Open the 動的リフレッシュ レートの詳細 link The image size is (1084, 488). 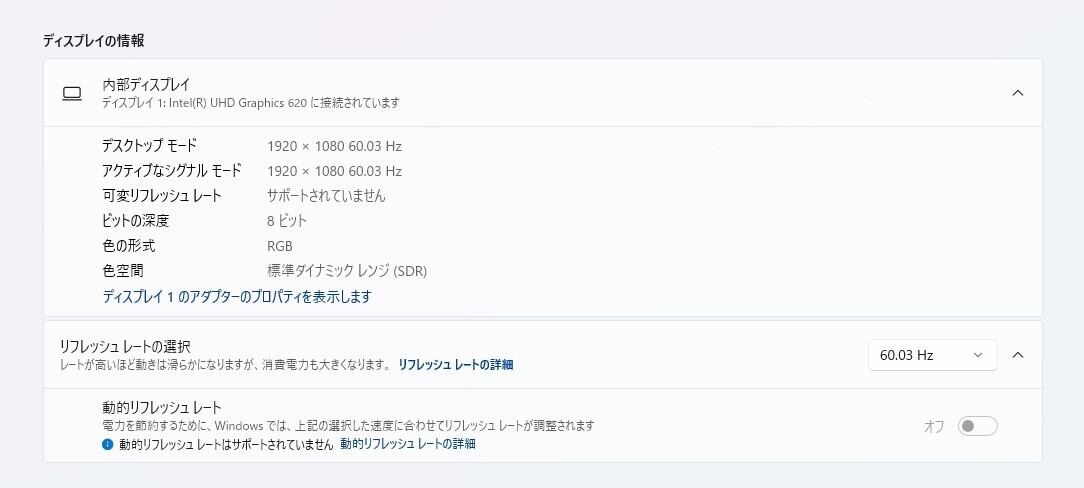click(407, 444)
